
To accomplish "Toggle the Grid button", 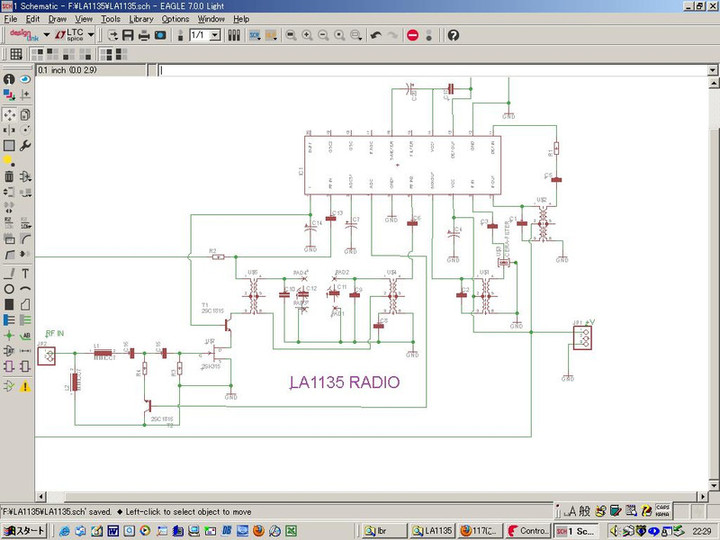I will point(16,54).
